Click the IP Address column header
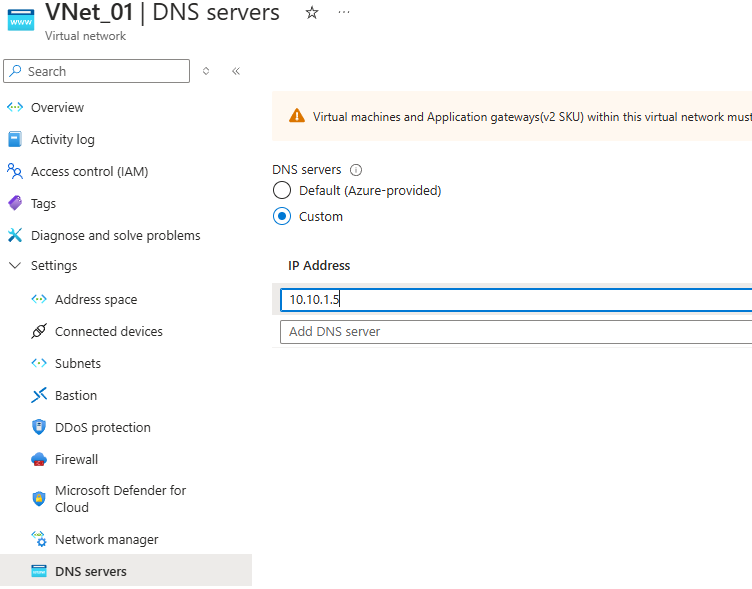The height and width of the screenshot is (589, 752). 319,265
